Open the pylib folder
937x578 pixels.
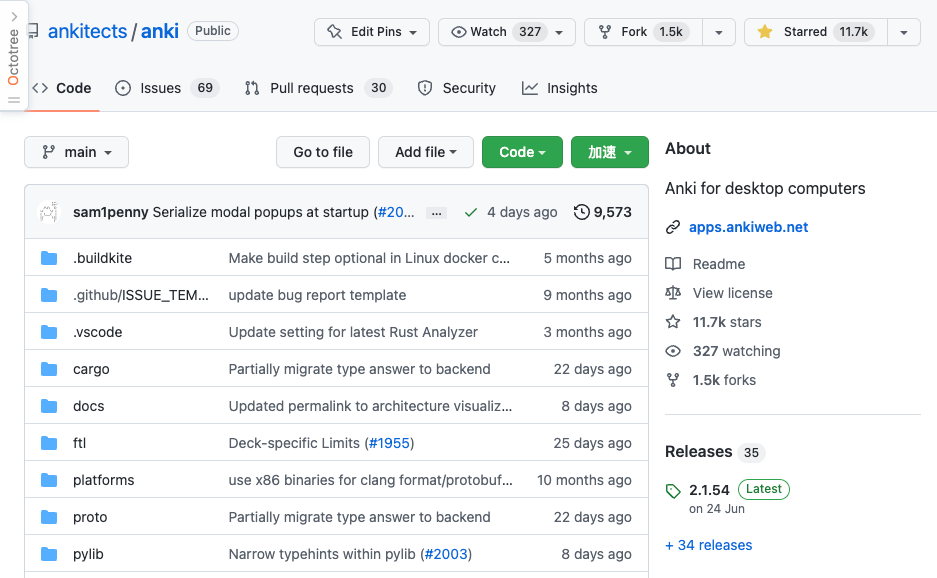88,554
